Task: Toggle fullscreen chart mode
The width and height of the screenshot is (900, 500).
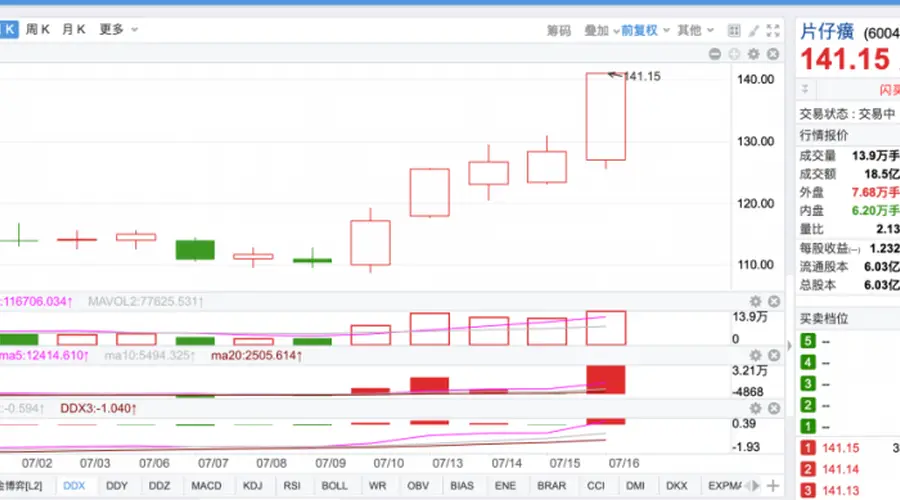Action: pyautogui.click(x=773, y=30)
